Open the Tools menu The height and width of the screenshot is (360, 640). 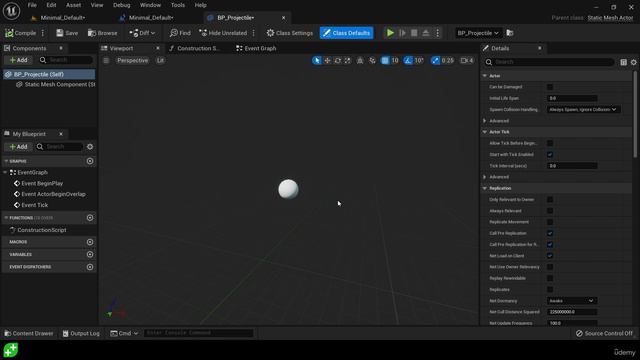[178, 5]
